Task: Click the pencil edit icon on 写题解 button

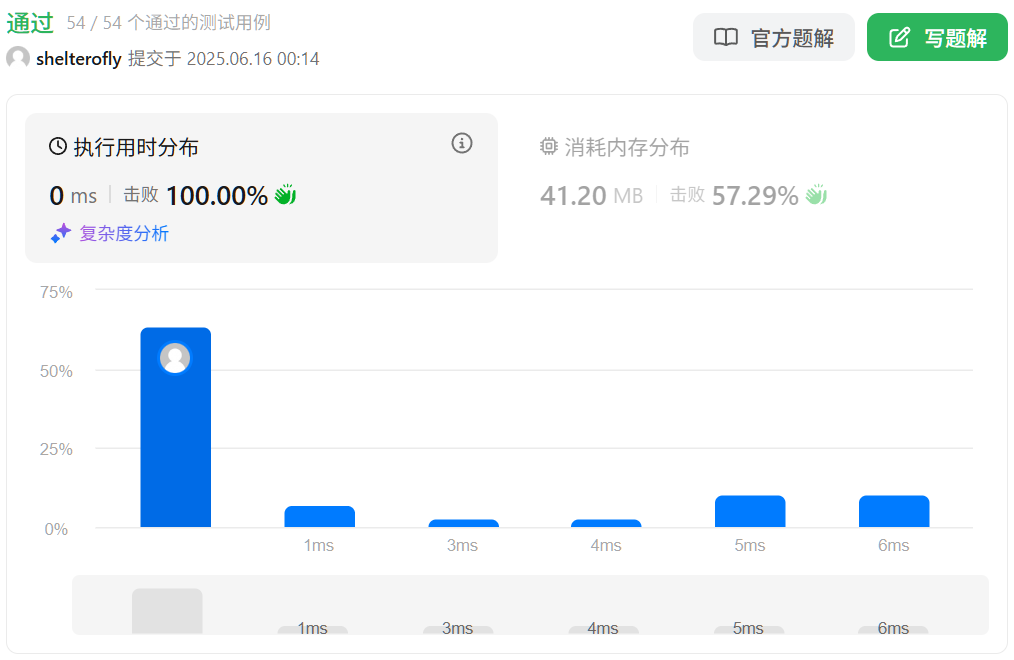Action: (900, 37)
